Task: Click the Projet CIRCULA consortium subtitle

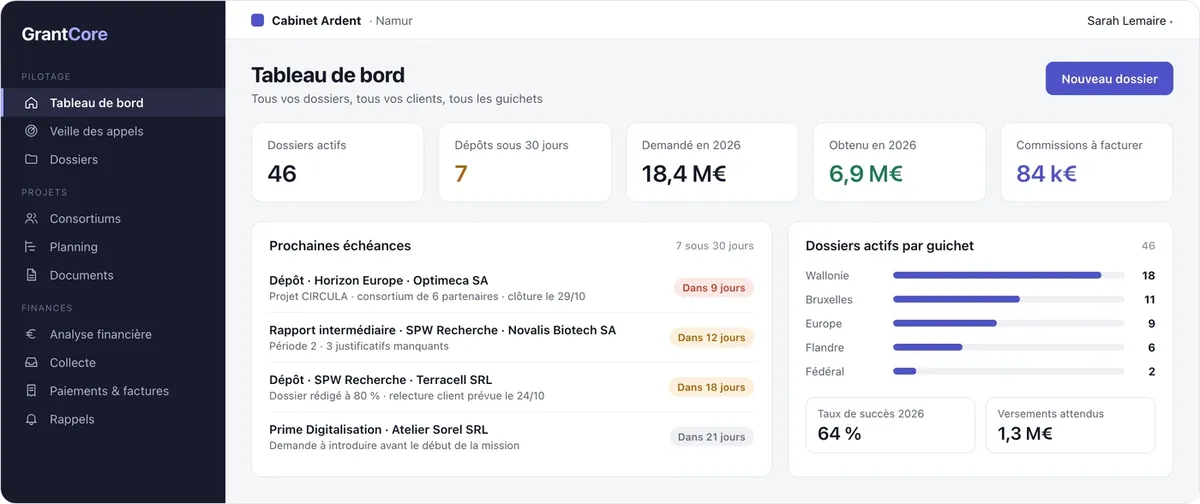Action: [427, 296]
